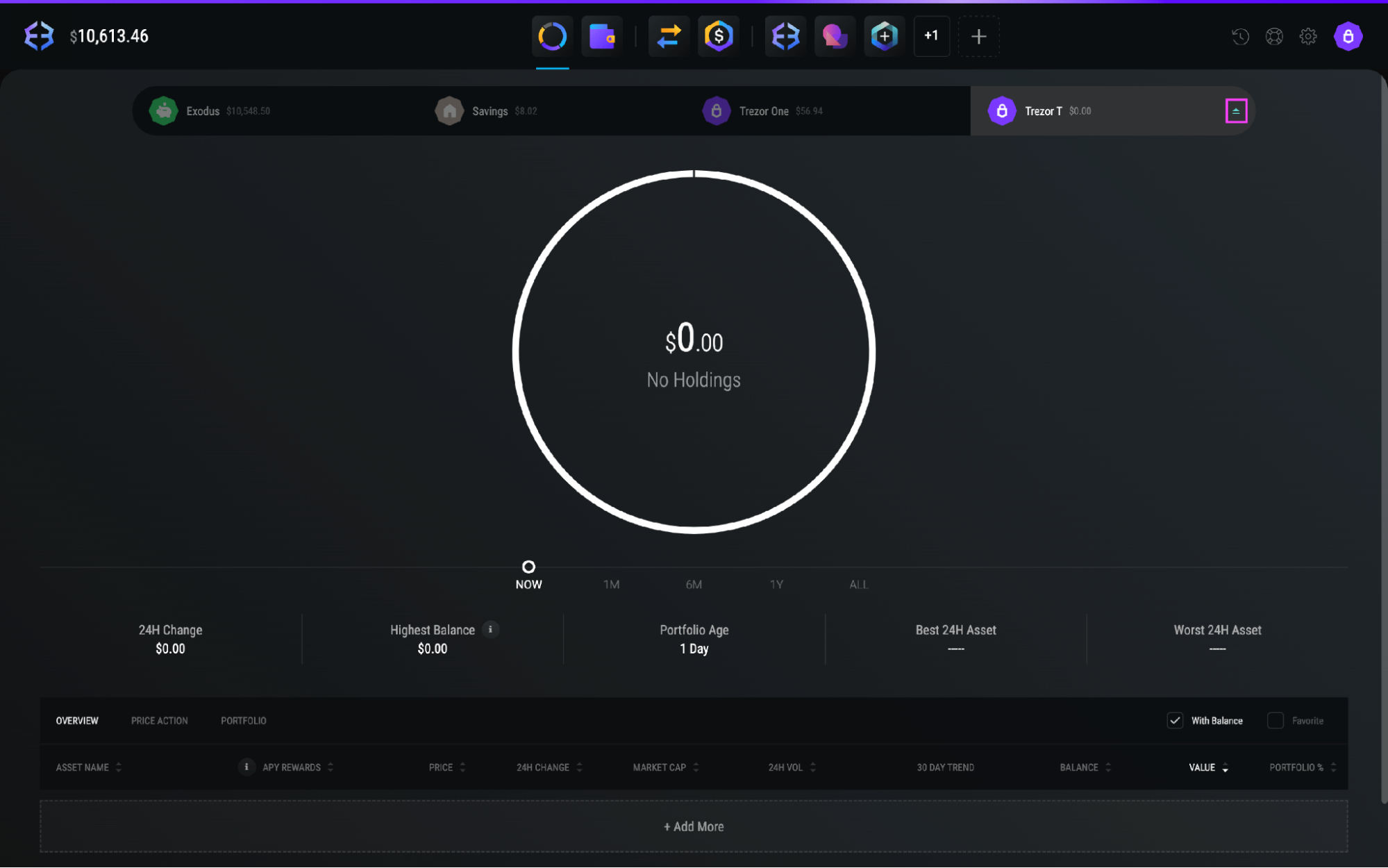Click the purple Trezor lock profile icon
Image resolution: width=1388 pixels, height=868 pixels.
pos(1348,37)
